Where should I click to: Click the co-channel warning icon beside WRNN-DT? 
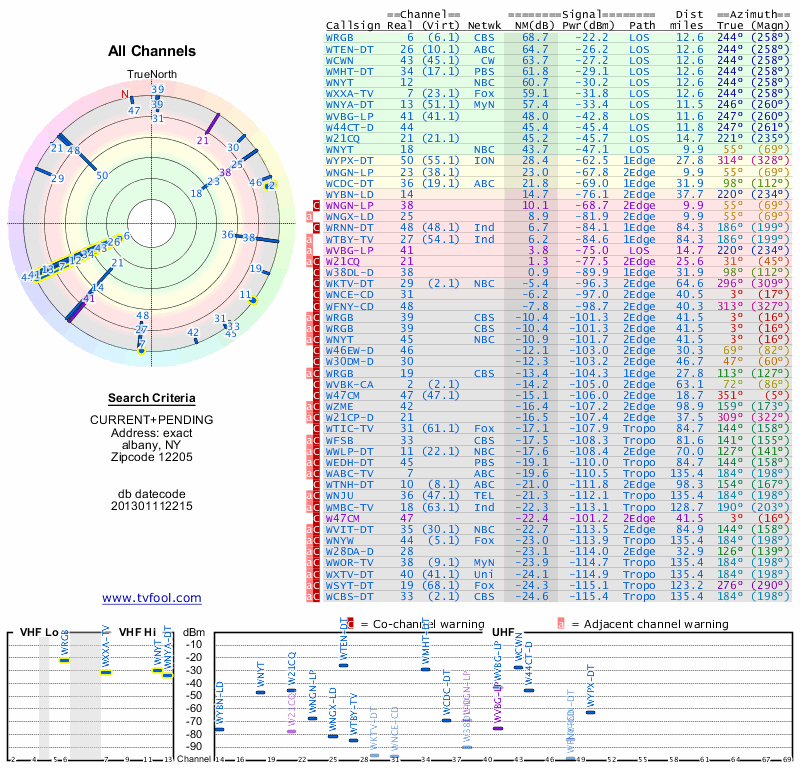(x=317, y=228)
